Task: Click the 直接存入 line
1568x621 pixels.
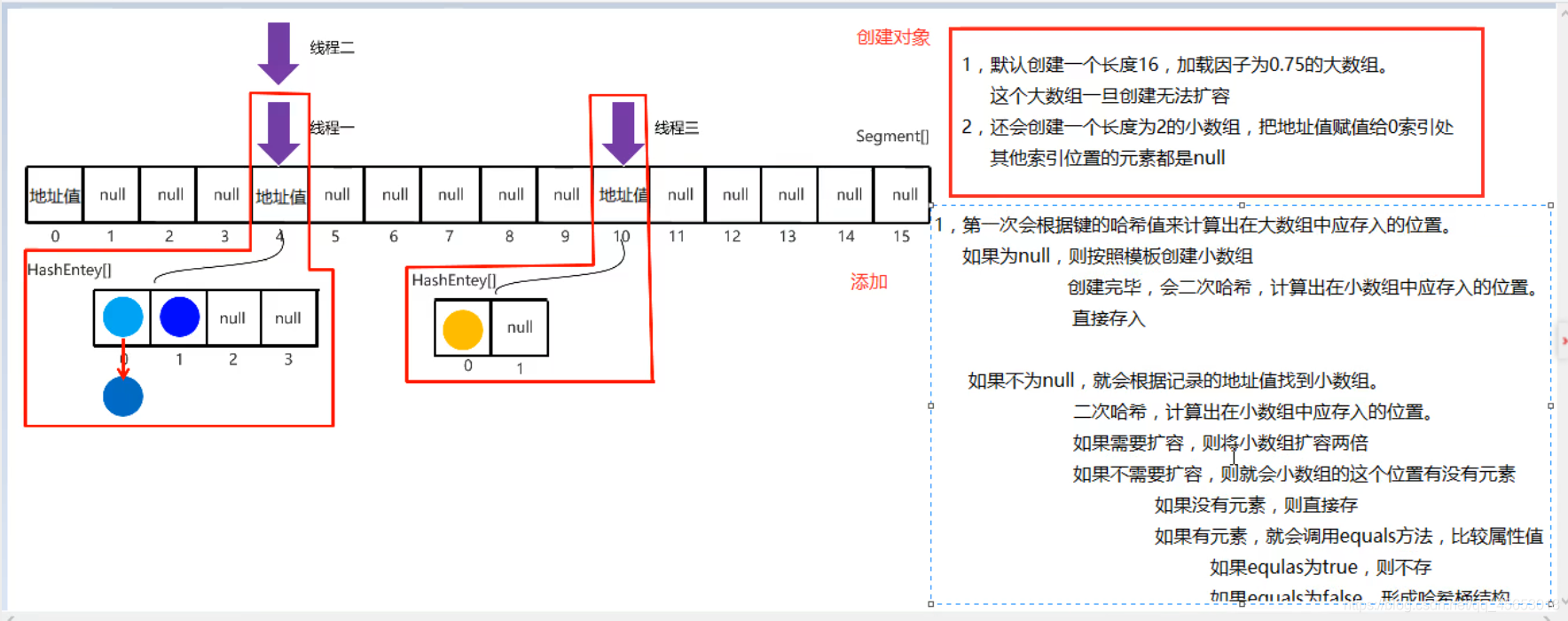Action: pyautogui.click(x=1109, y=318)
